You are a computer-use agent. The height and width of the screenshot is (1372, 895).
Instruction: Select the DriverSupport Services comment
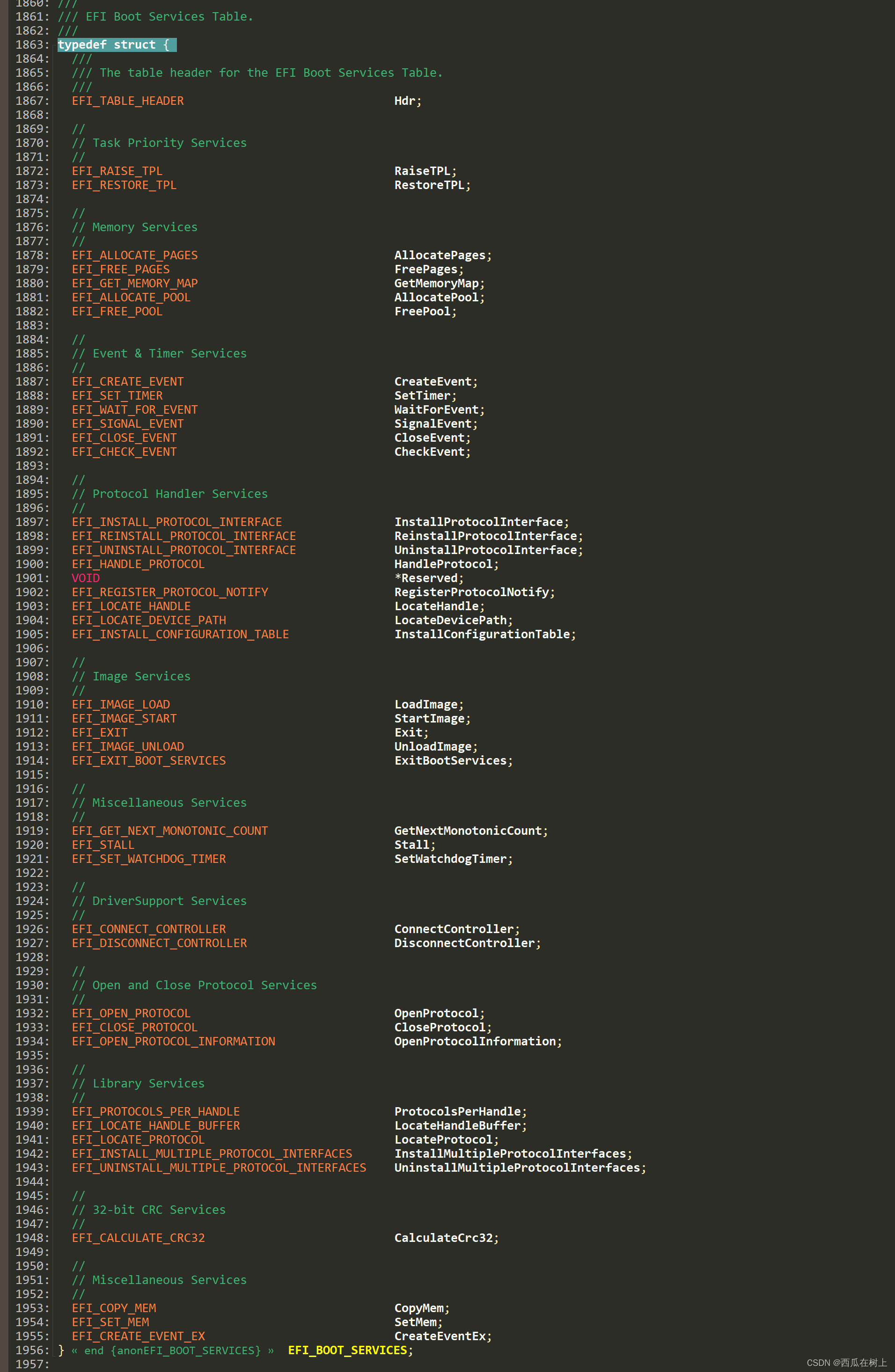(159, 900)
